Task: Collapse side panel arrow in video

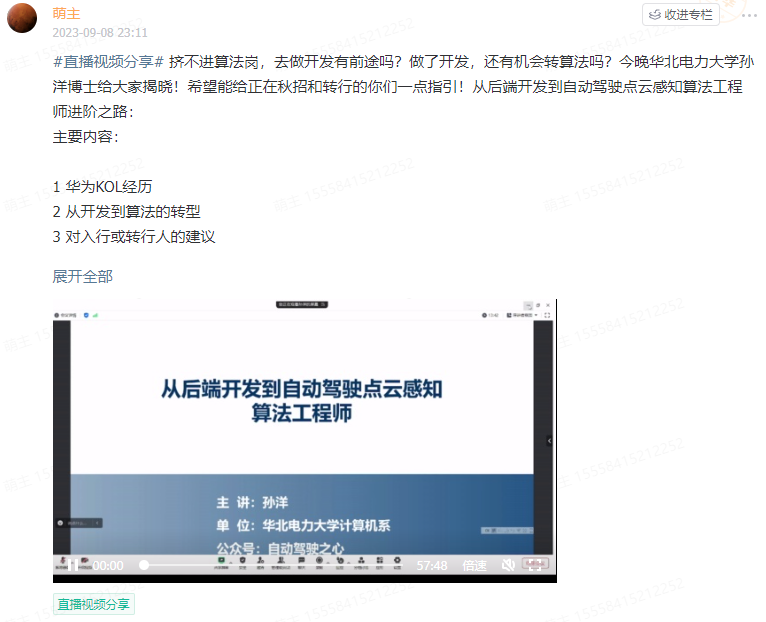Action: [549, 441]
